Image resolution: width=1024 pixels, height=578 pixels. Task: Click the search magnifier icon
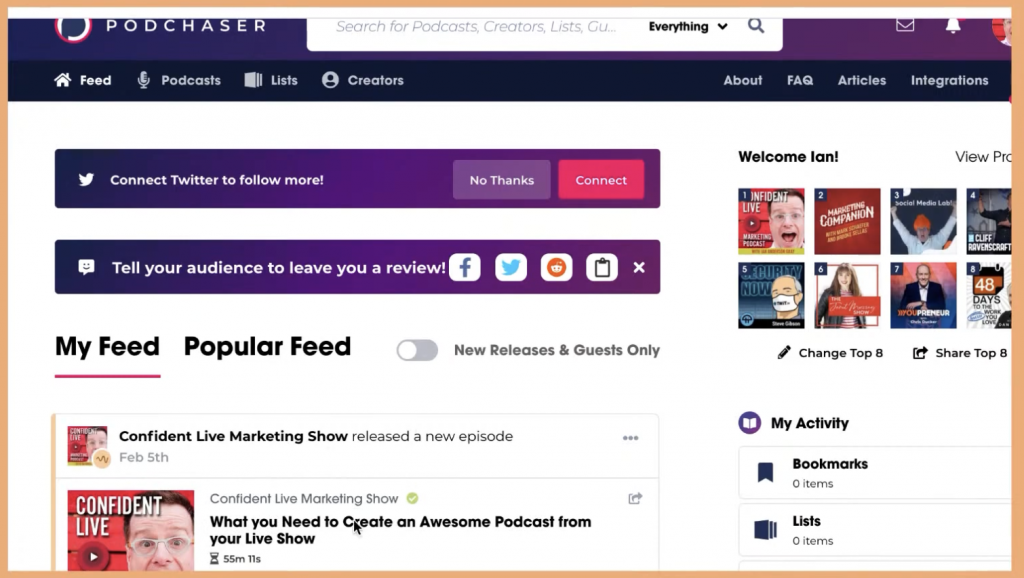point(756,26)
